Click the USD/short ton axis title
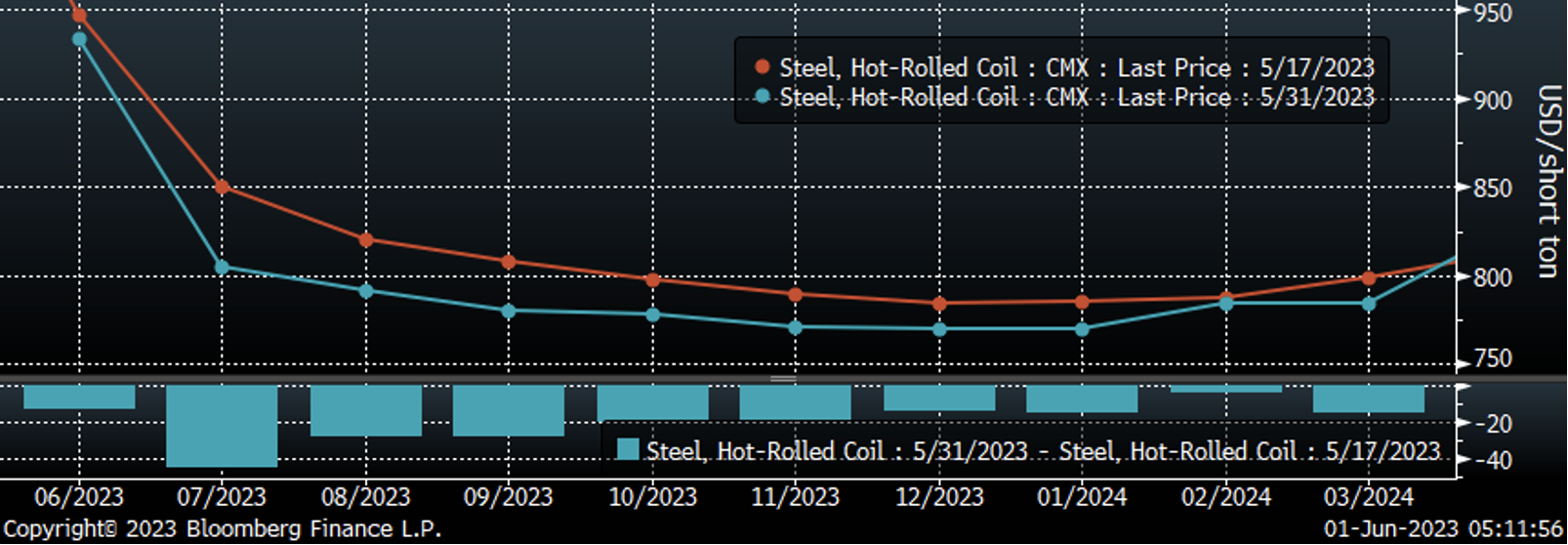This screenshot has height=545, width=1568. (1547, 182)
